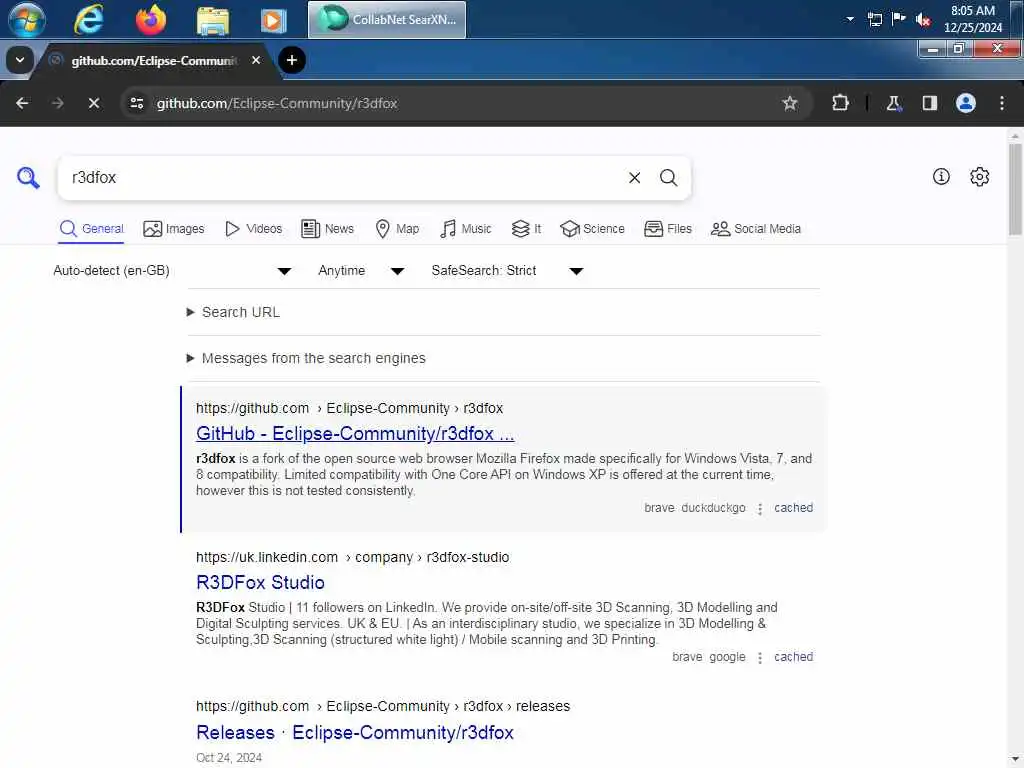
Task: Click the muted volume tray icon
Action: pyautogui.click(x=923, y=20)
